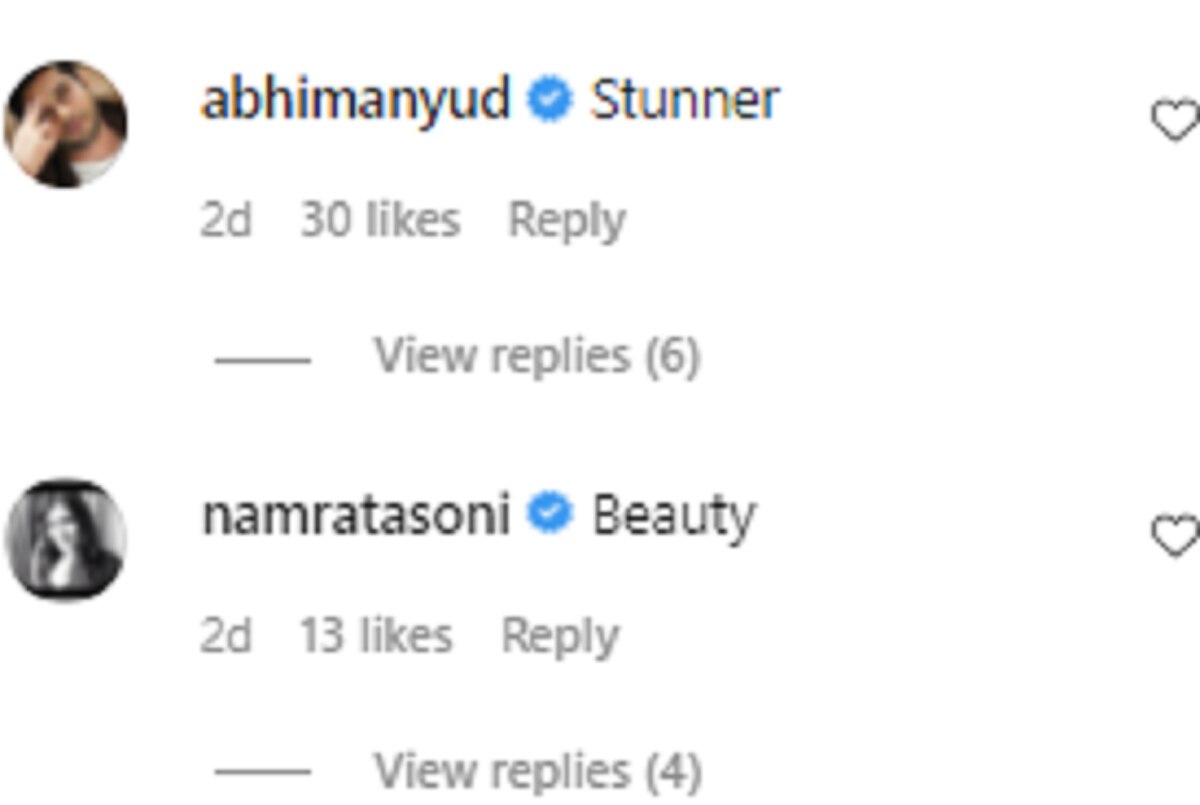
Task: Click the verified badge next to namratasoni
Action: 550,516
